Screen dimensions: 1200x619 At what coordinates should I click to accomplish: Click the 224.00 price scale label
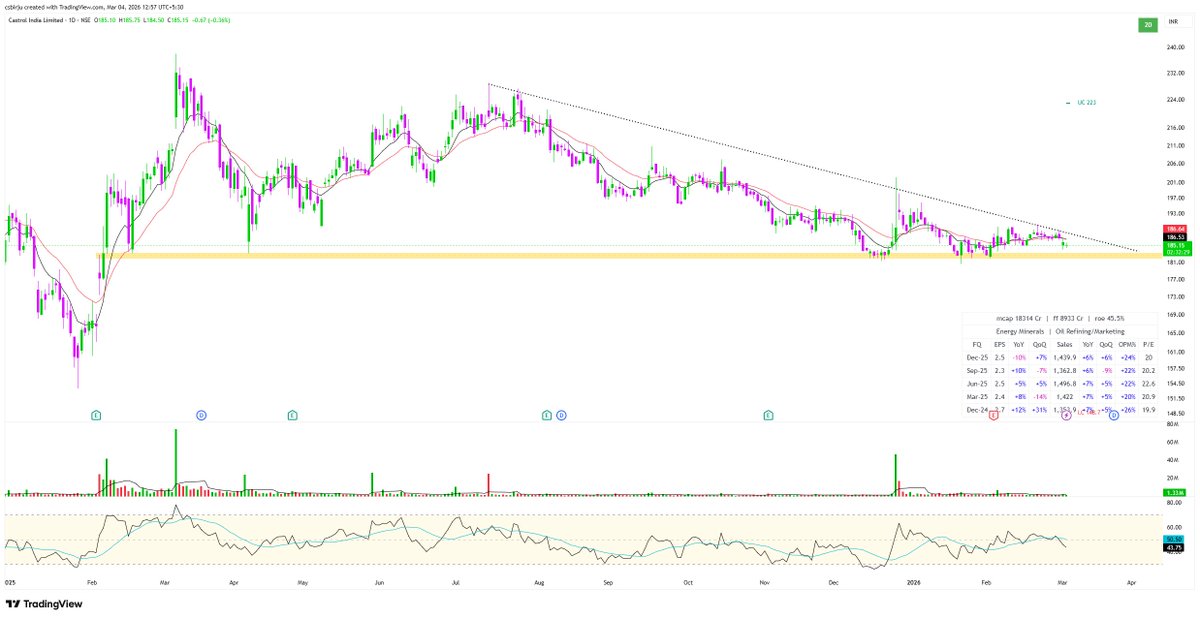click(x=1176, y=101)
